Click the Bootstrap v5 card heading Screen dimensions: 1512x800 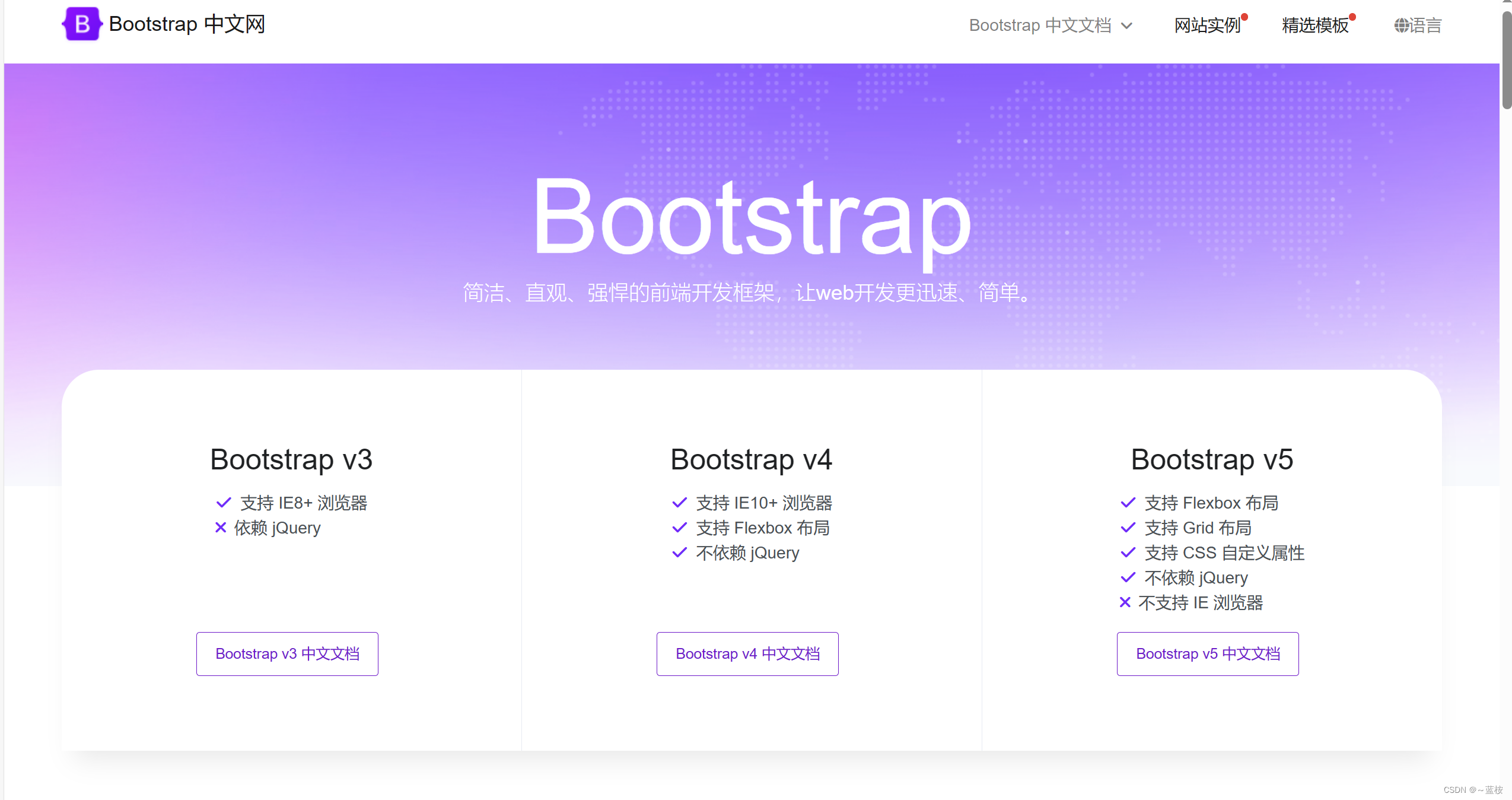pos(1212,459)
